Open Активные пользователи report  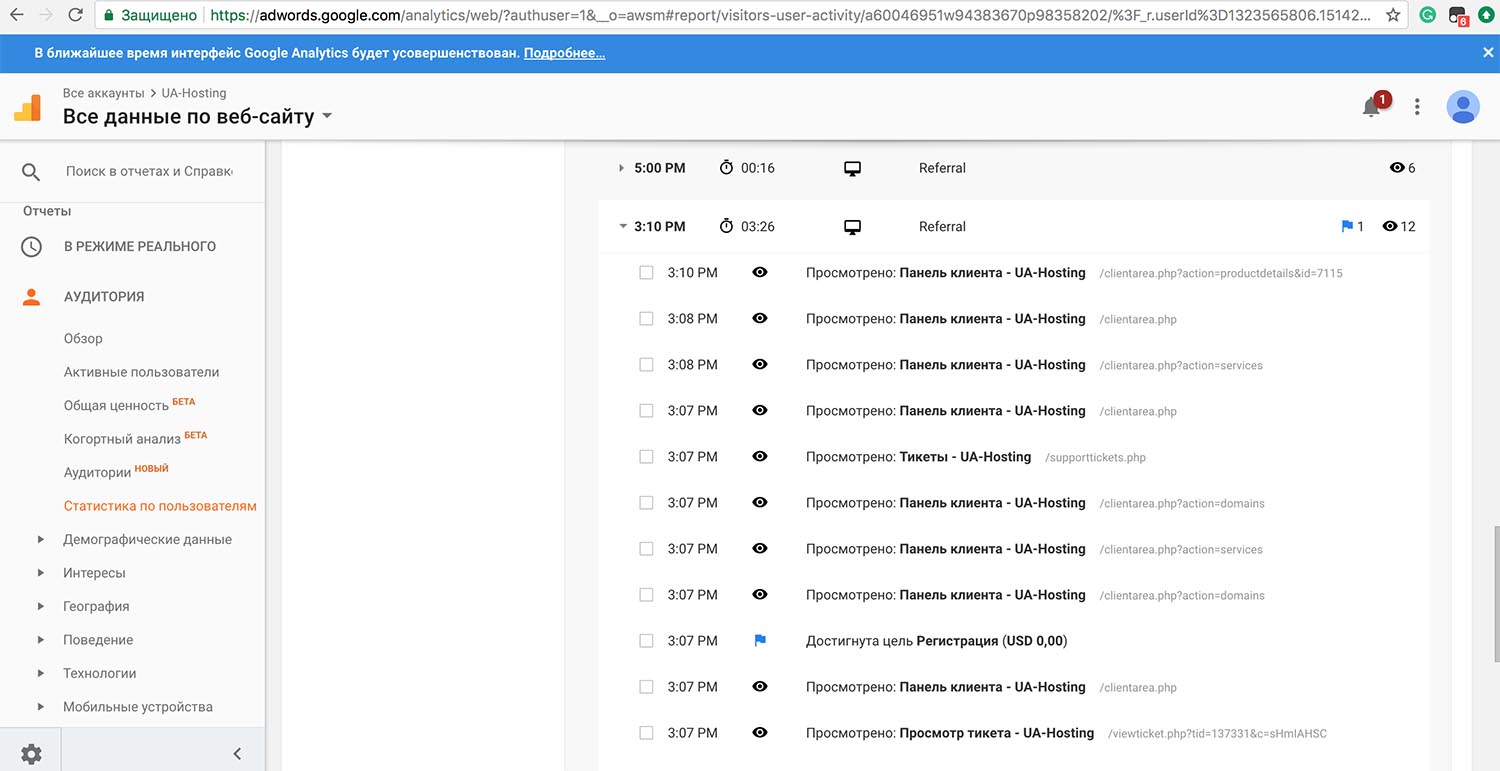click(x=141, y=372)
